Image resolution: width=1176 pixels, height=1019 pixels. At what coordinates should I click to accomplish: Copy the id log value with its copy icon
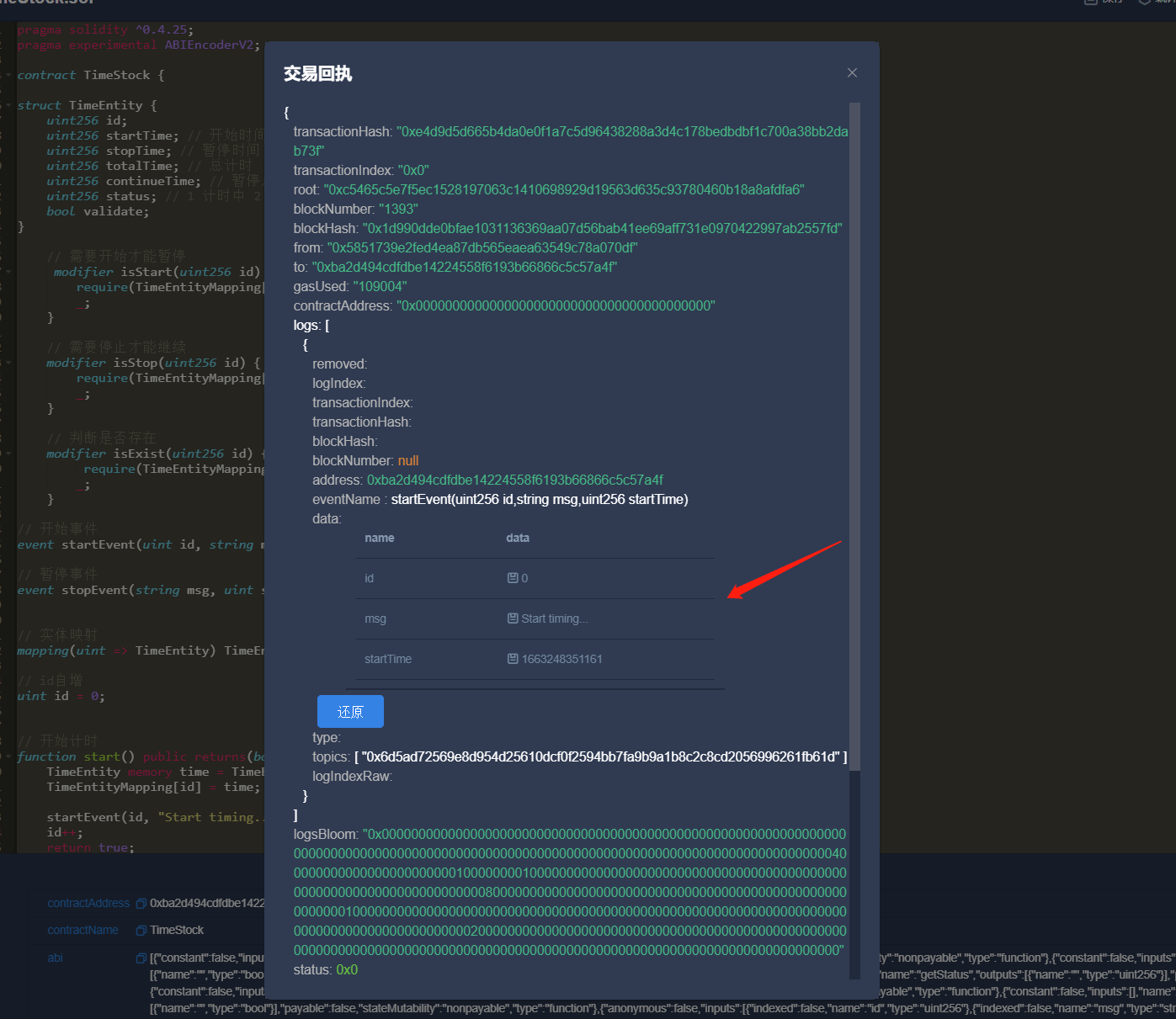click(514, 578)
